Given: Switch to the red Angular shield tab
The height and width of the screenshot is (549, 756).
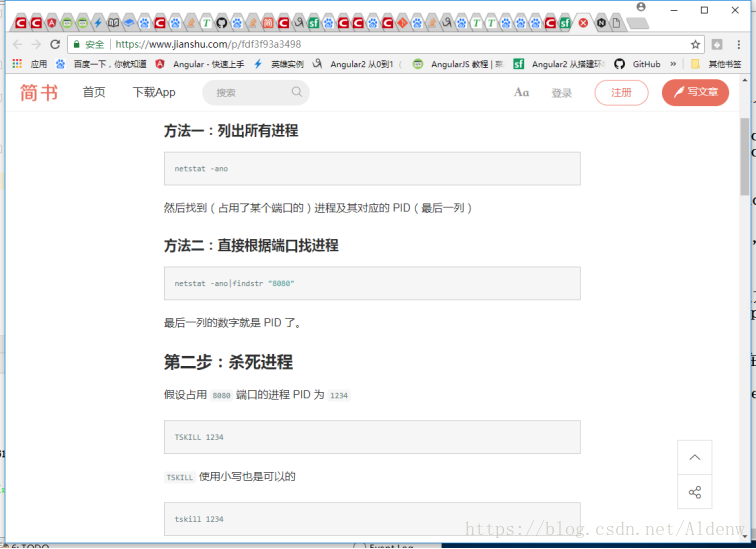Looking at the screenshot, I should pos(52,23).
